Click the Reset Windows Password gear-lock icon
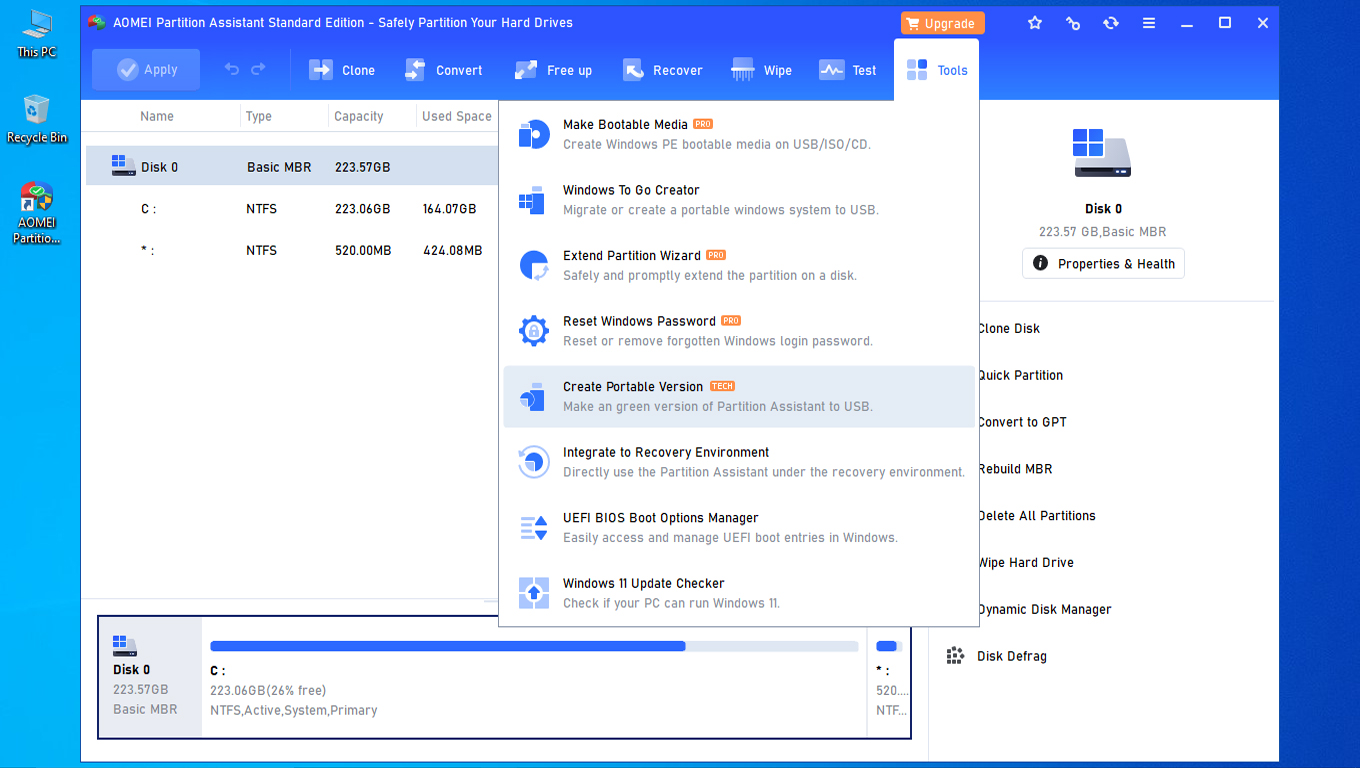The height and width of the screenshot is (768, 1360). pos(534,331)
